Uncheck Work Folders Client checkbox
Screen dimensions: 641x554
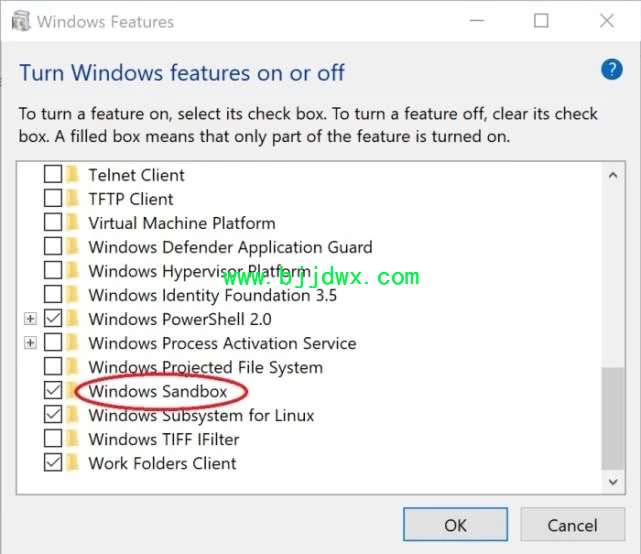click(x=53, y=462)
